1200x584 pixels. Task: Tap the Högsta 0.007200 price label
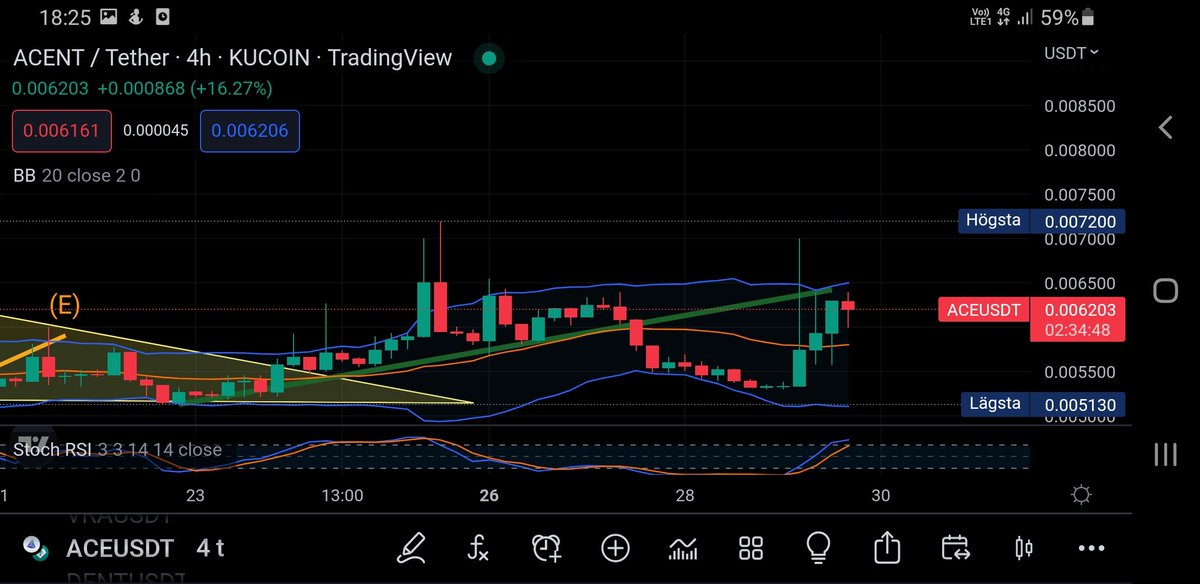[x=1041, y=220]
